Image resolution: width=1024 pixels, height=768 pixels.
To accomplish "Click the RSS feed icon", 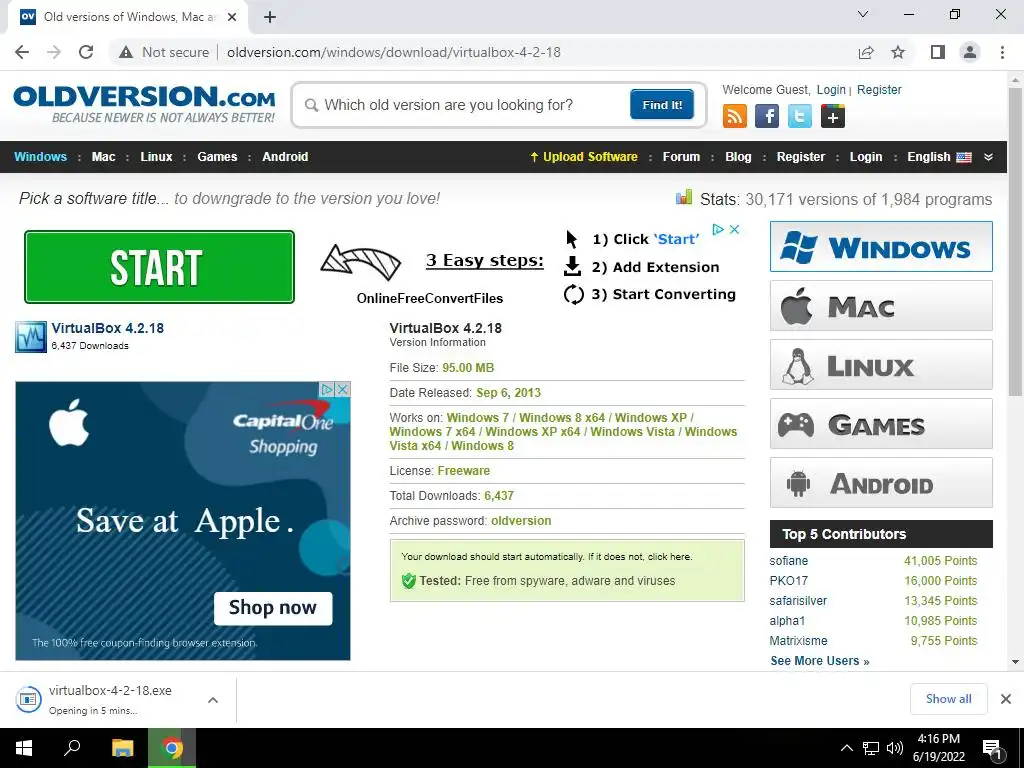I will pos(735,117).
